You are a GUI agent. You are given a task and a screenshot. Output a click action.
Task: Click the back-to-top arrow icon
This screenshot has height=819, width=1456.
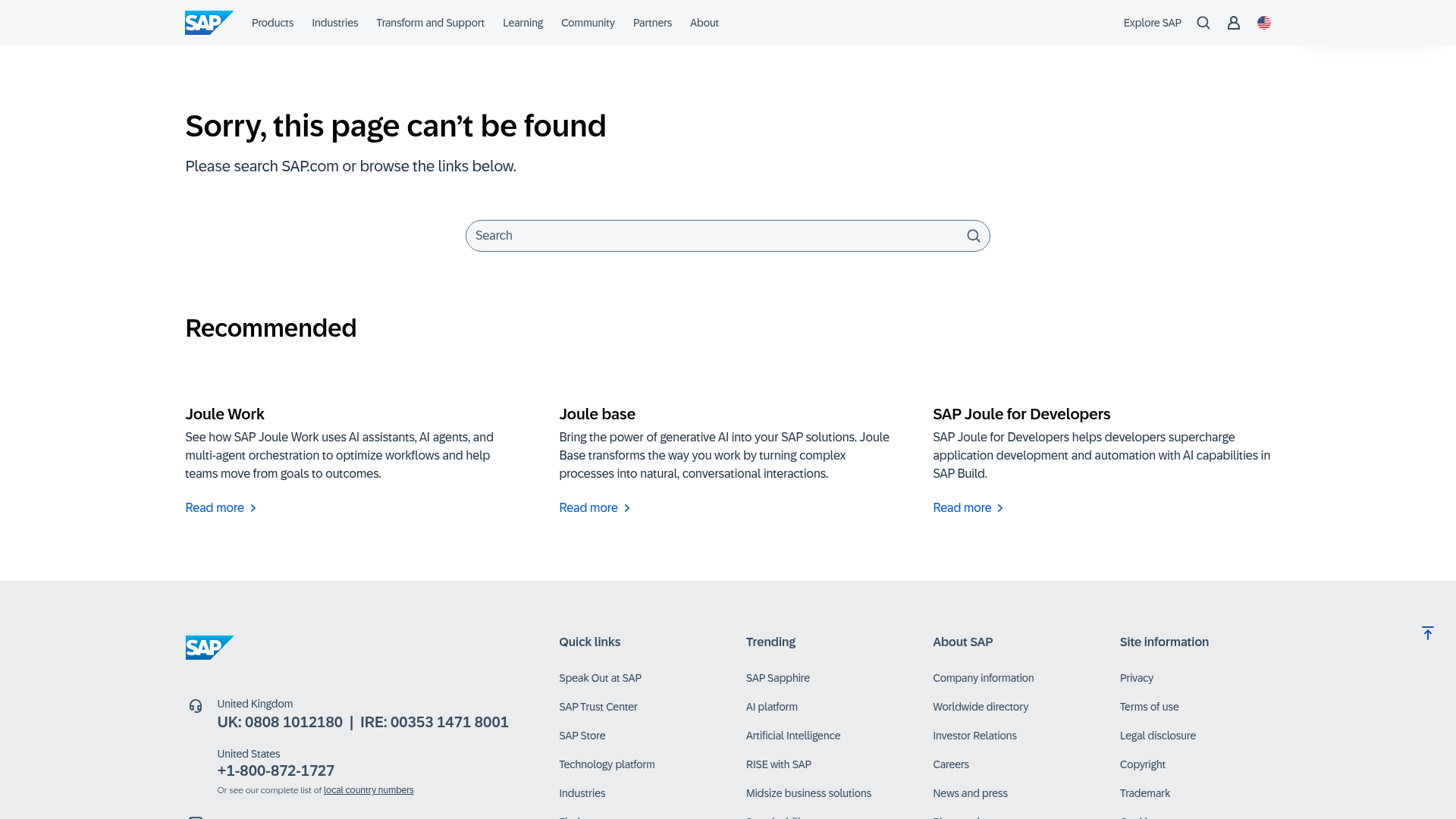(1428, 633)
